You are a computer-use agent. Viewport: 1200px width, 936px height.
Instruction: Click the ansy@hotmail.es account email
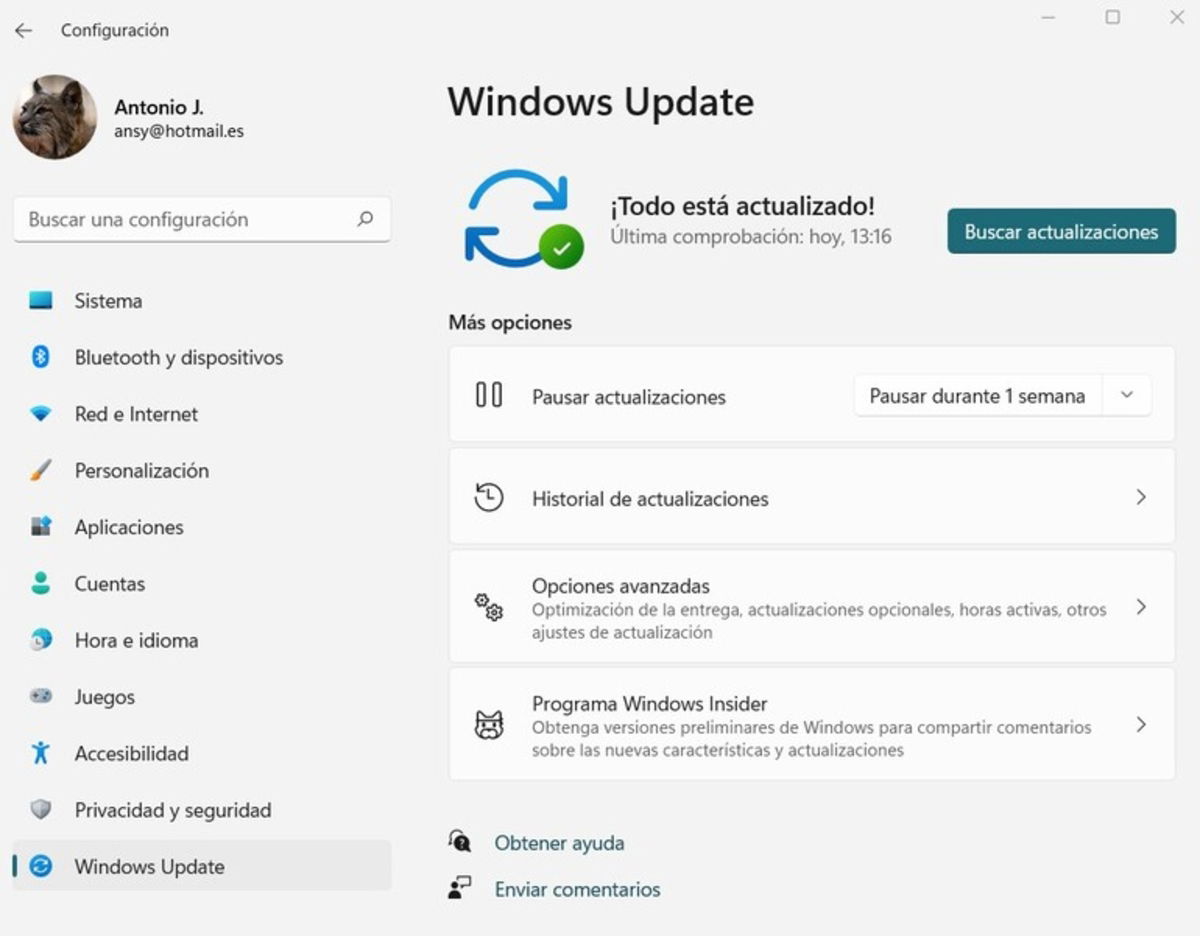(179, 131)
